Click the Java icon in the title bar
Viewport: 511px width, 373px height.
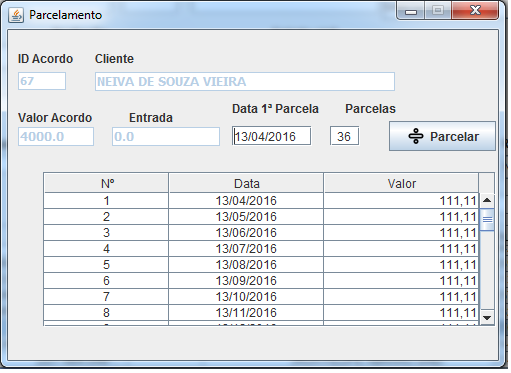pos(16,15)
